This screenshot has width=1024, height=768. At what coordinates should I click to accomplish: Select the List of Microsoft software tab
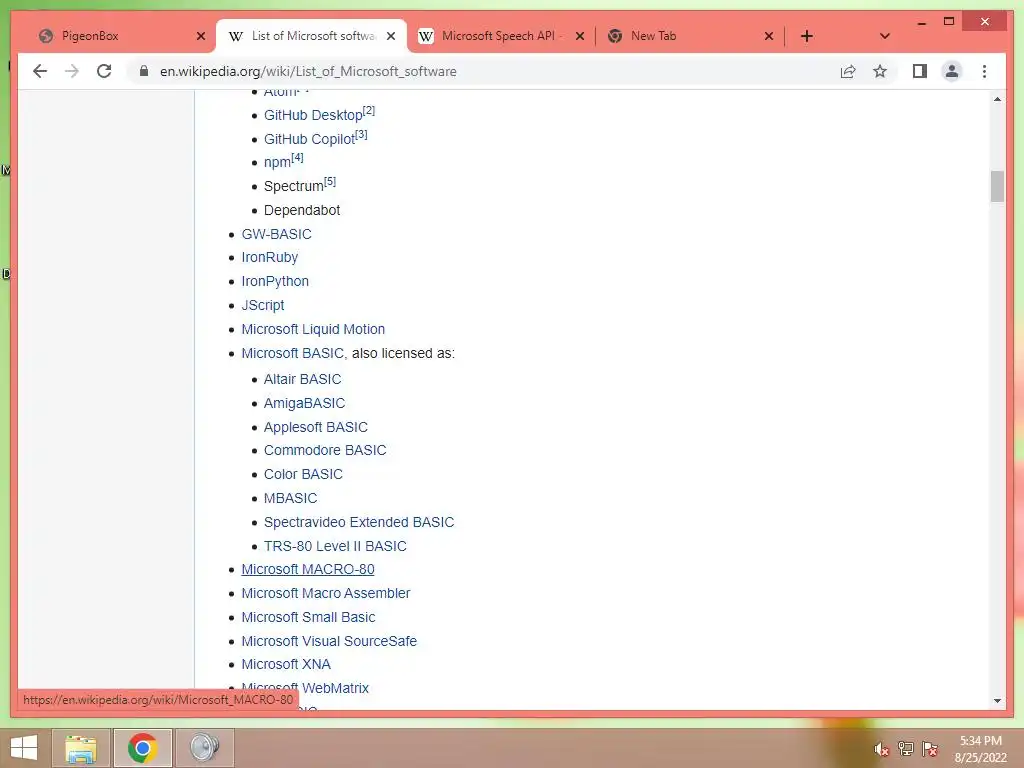click(311, 36)
